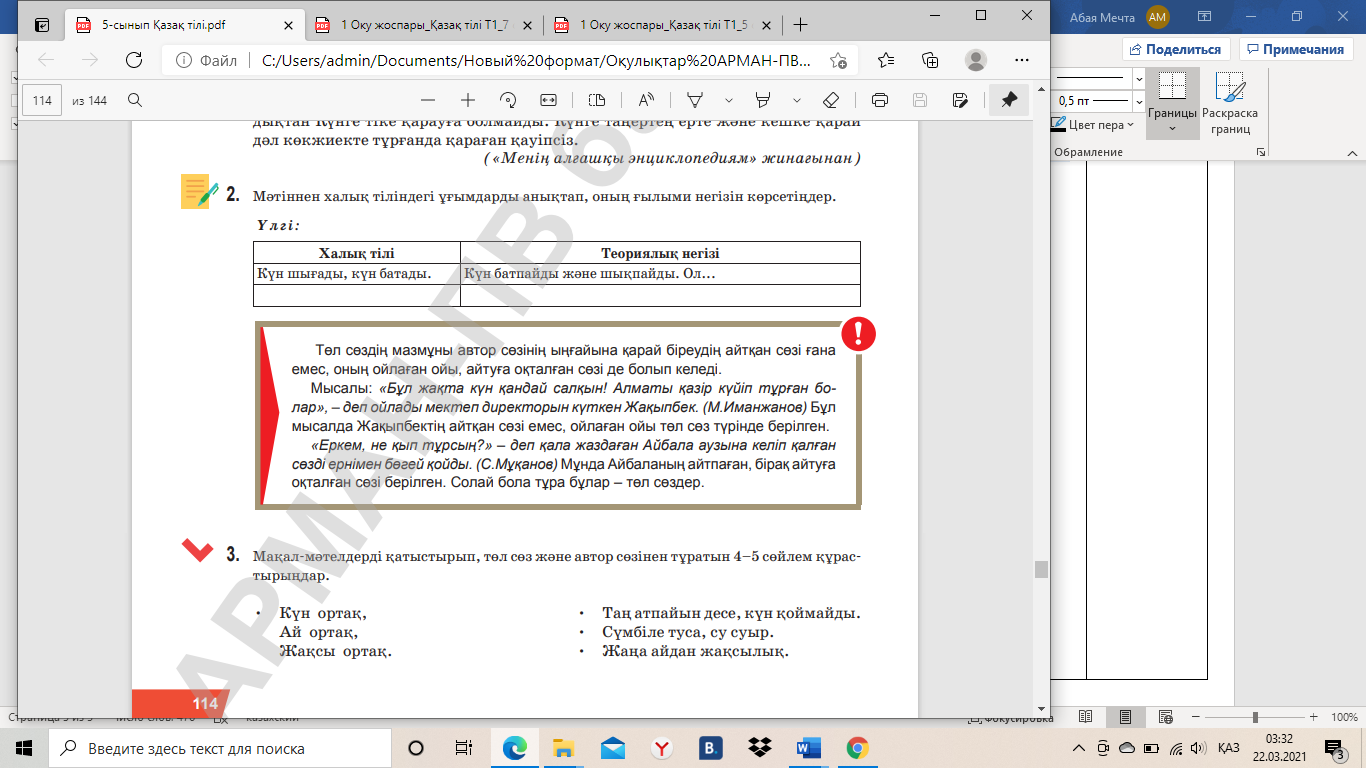The width and height of the screenshot is (1366, 768).
Task: Rotate the PDF page
Action: coord(508,100)
